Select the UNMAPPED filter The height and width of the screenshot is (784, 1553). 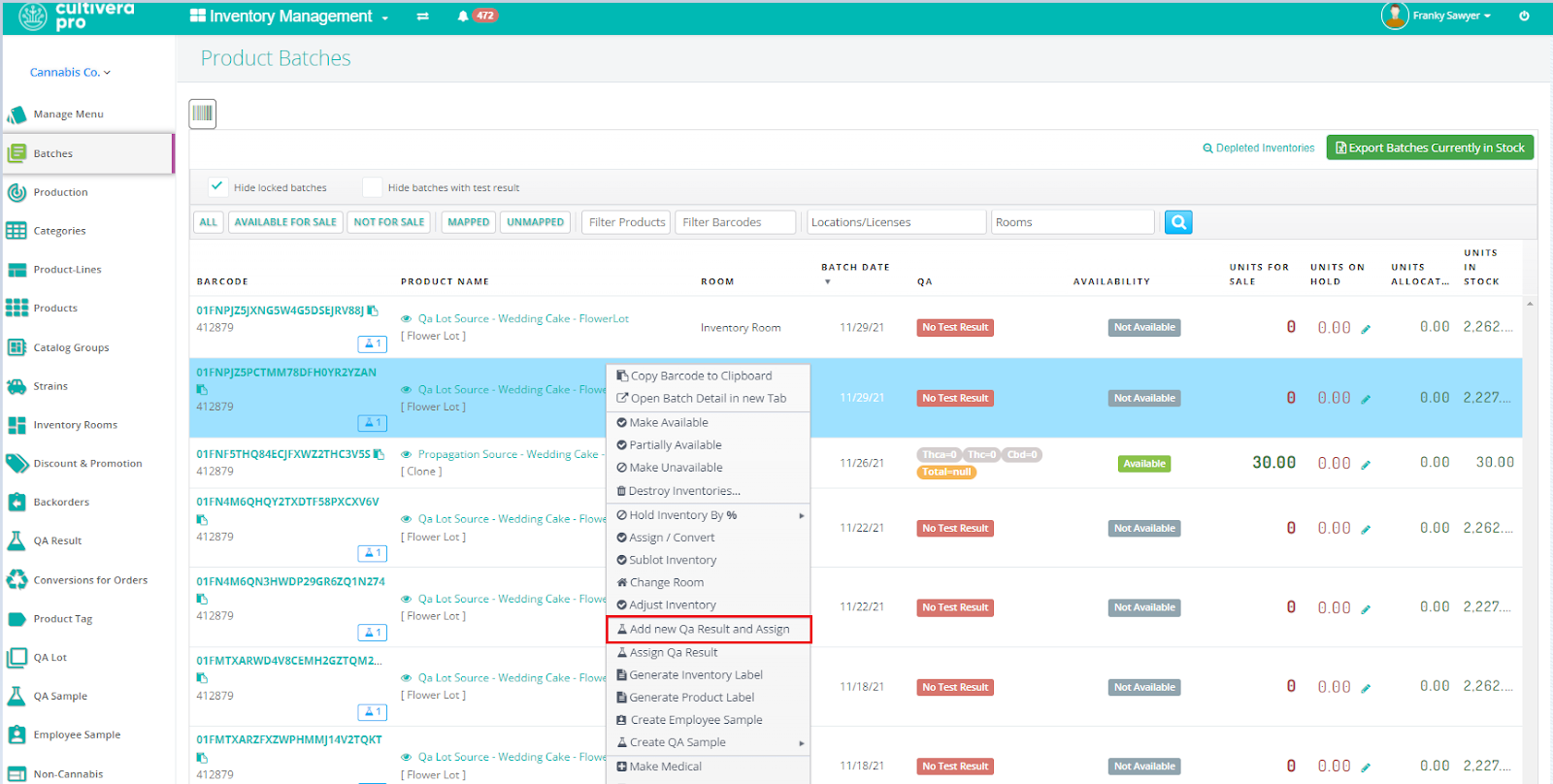tap(535, 222)
